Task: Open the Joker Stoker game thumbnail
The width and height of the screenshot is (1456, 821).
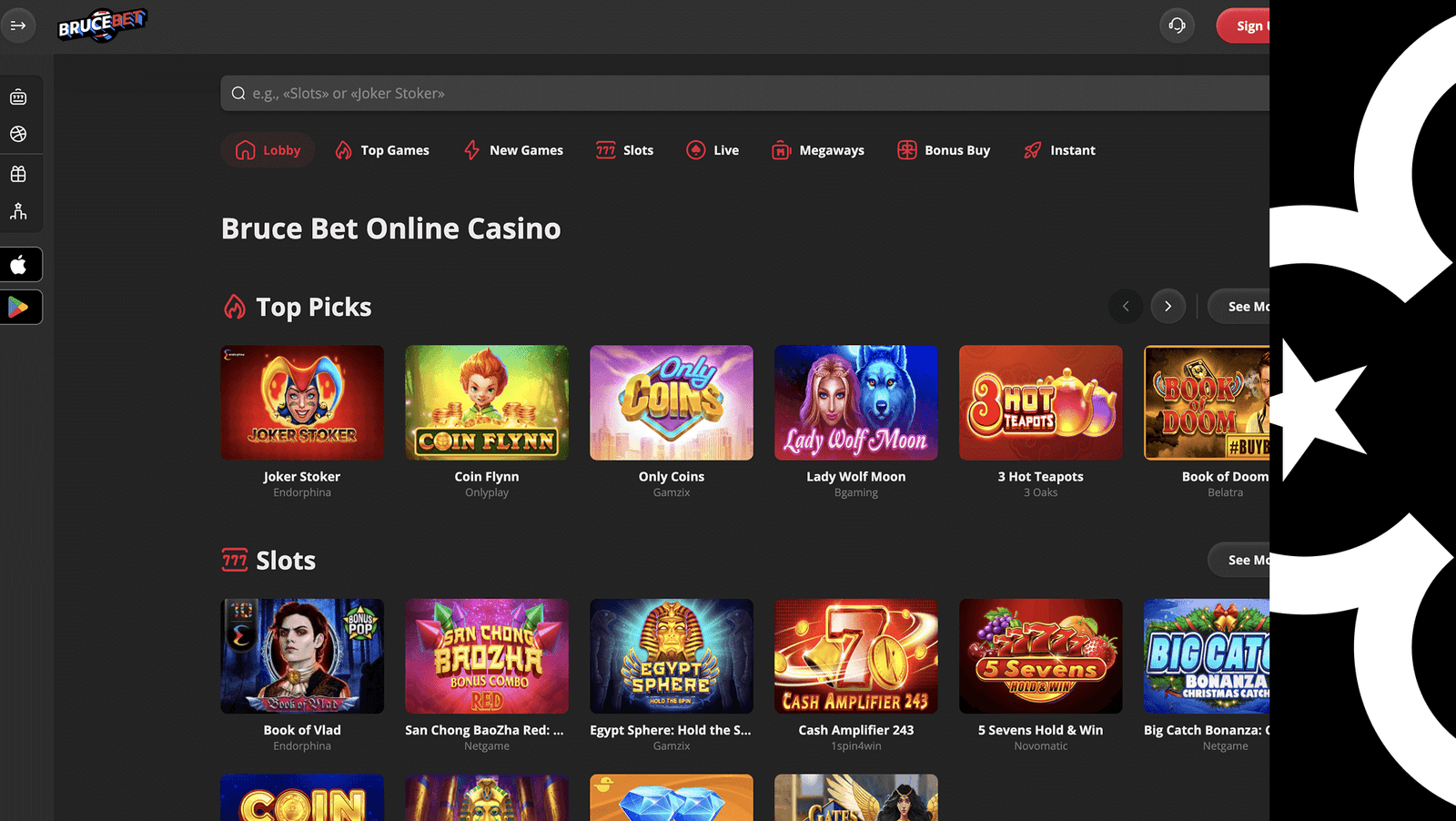Action: 302,402
